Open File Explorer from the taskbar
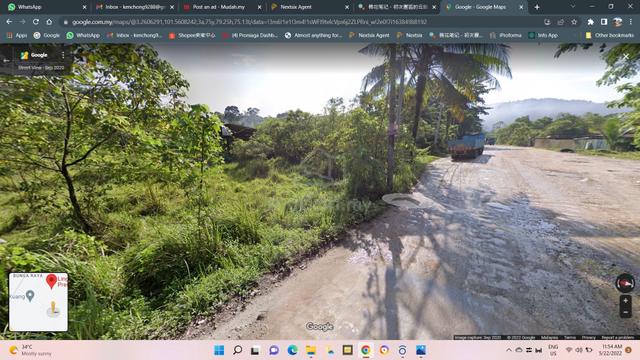640x360 pixels. (x=311, y=350)
